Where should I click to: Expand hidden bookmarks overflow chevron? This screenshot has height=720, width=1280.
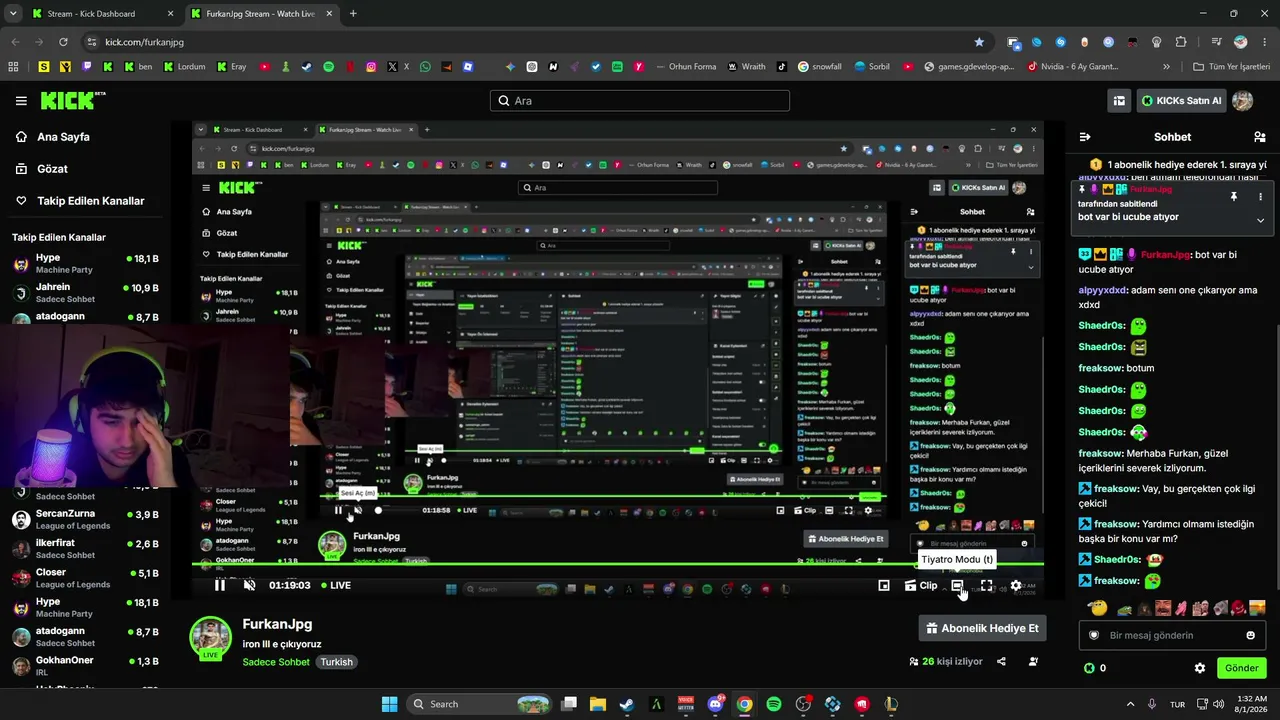(1166, 67)
